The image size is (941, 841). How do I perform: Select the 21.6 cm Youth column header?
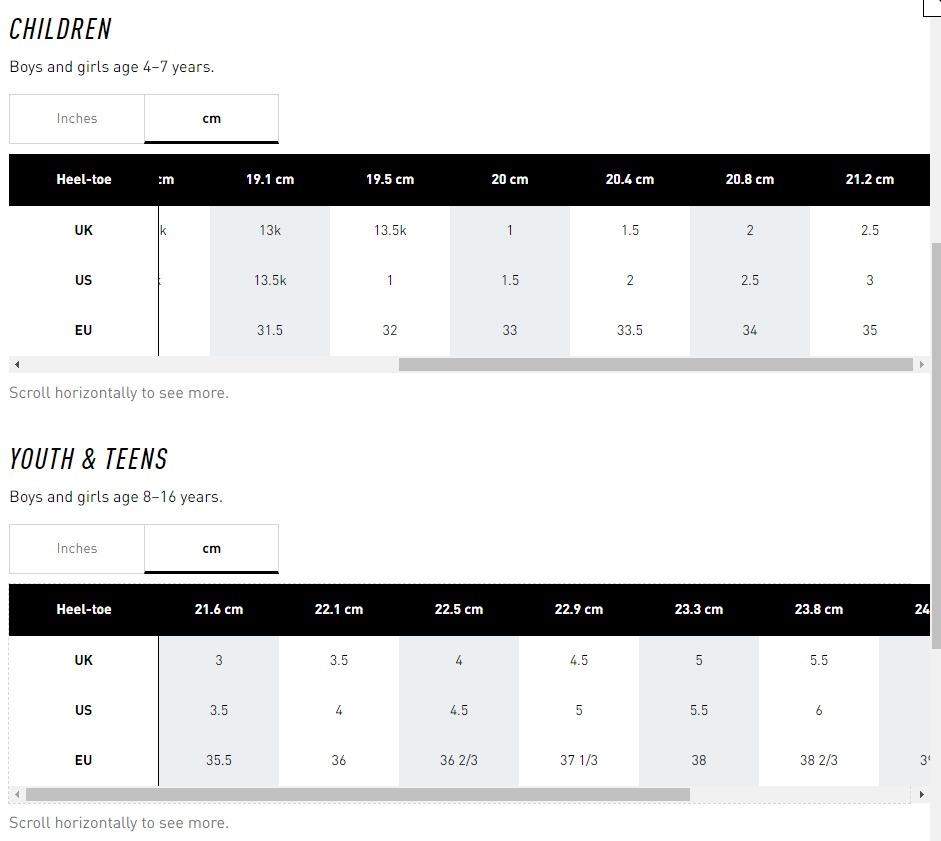[x=219, y=610]
